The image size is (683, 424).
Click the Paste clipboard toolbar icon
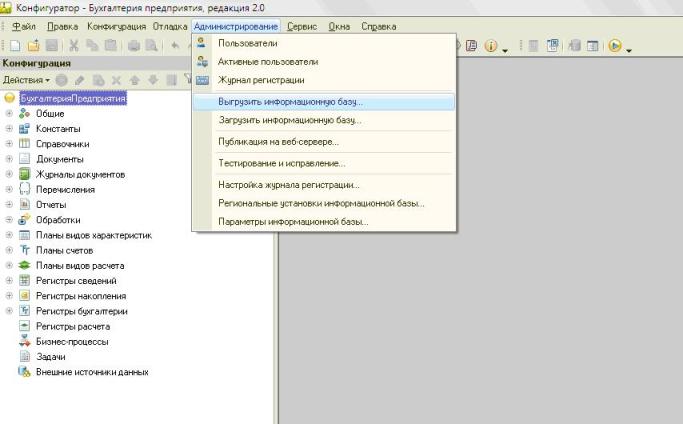[111, 45]
